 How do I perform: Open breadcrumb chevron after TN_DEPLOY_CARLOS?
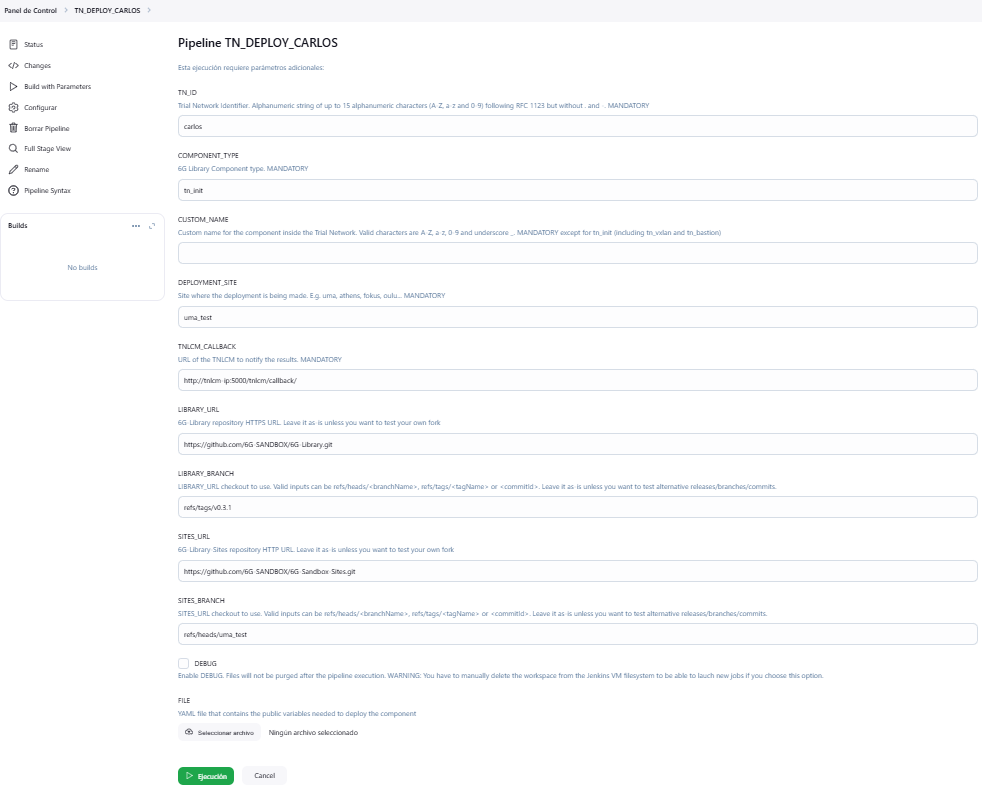[x=149, y=10]
